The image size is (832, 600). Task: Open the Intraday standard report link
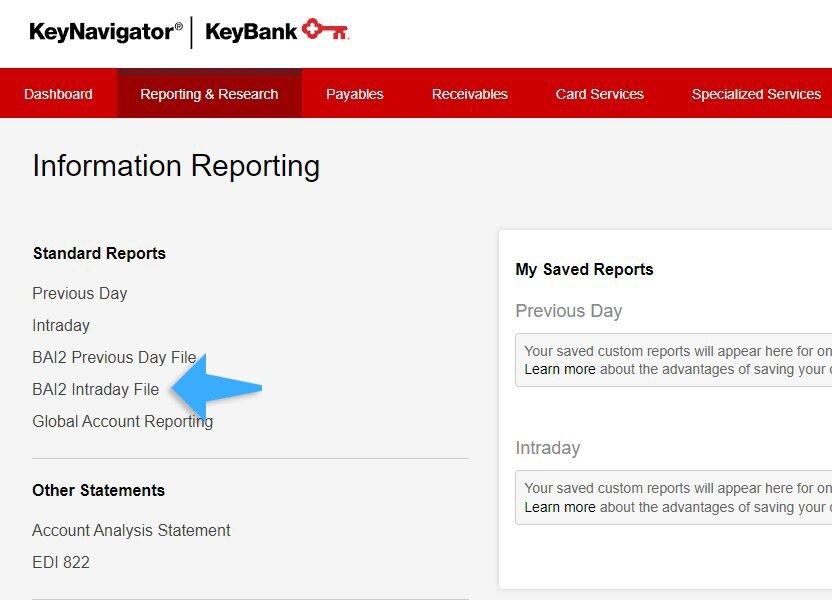tap(61, 325)
